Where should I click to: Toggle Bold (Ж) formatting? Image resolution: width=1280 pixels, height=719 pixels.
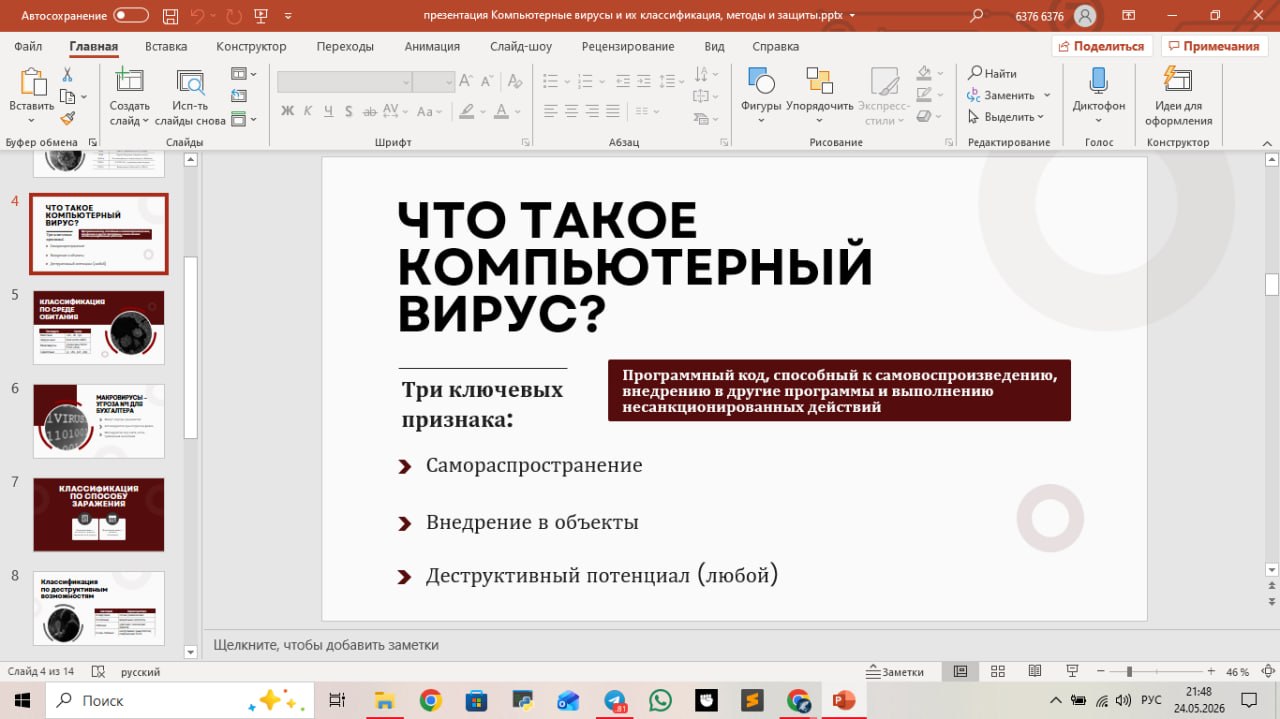click(x=288, y=111)
